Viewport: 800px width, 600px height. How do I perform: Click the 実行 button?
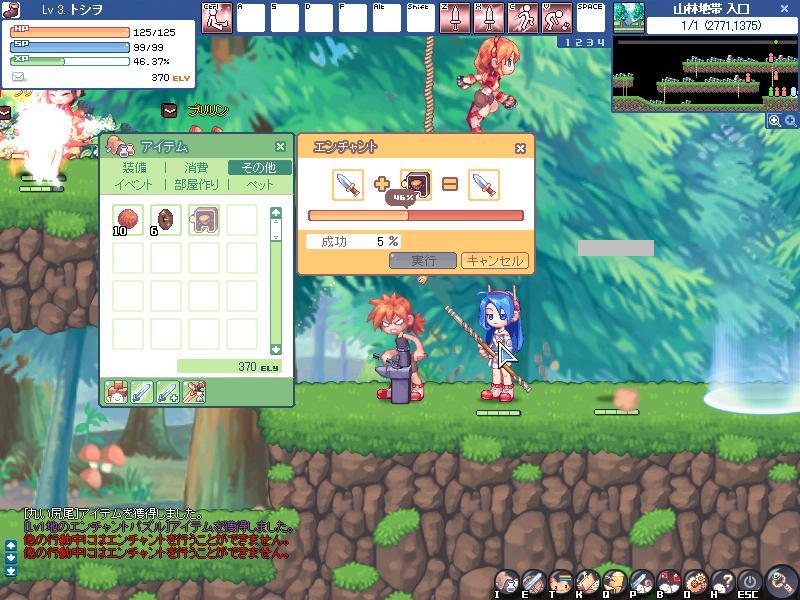(x=423, y=261)
